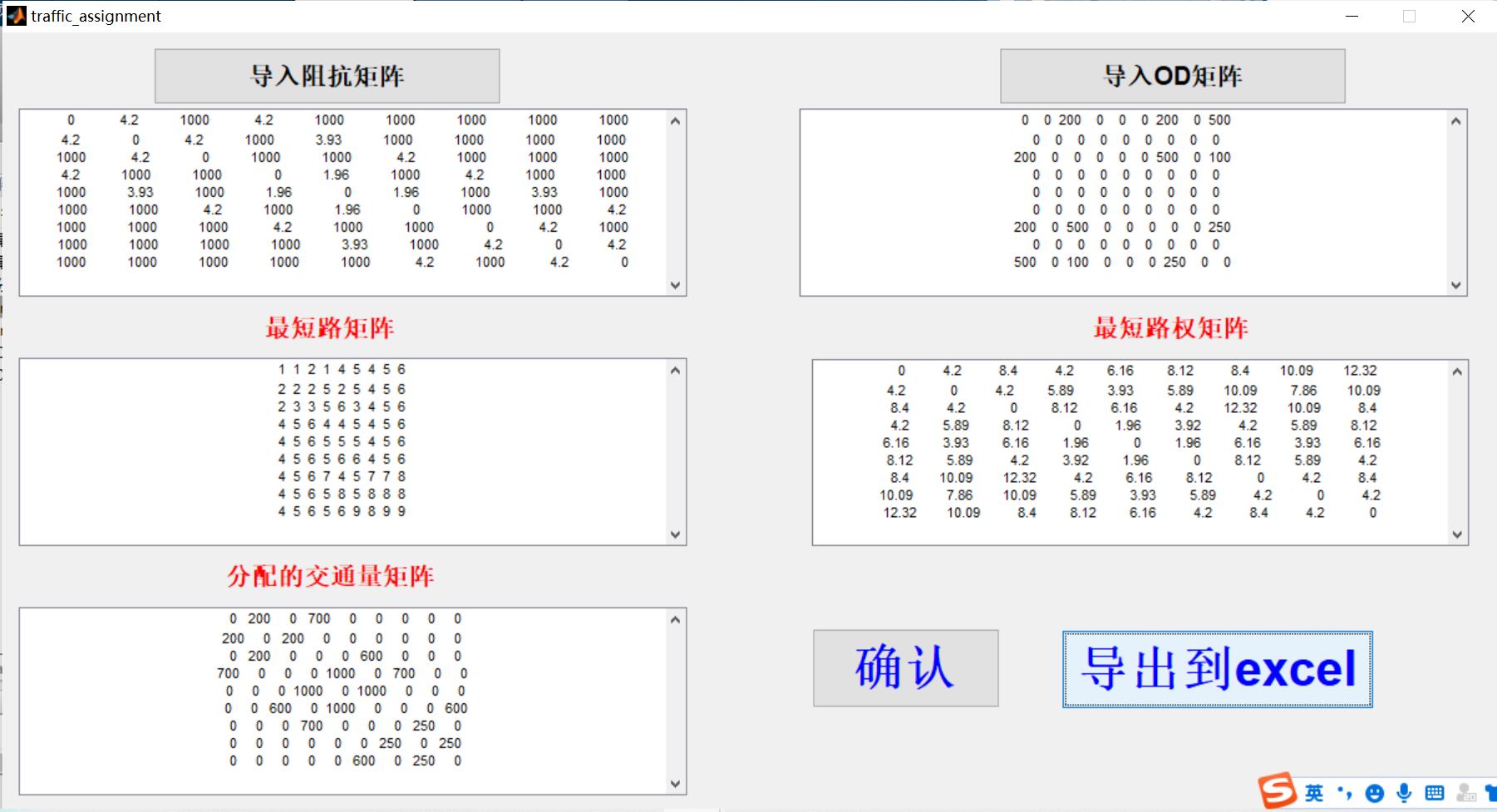This screenshot has height=812, width=1497.
Task: Click the Sogou user login icon
Action: coord(1465,793)
